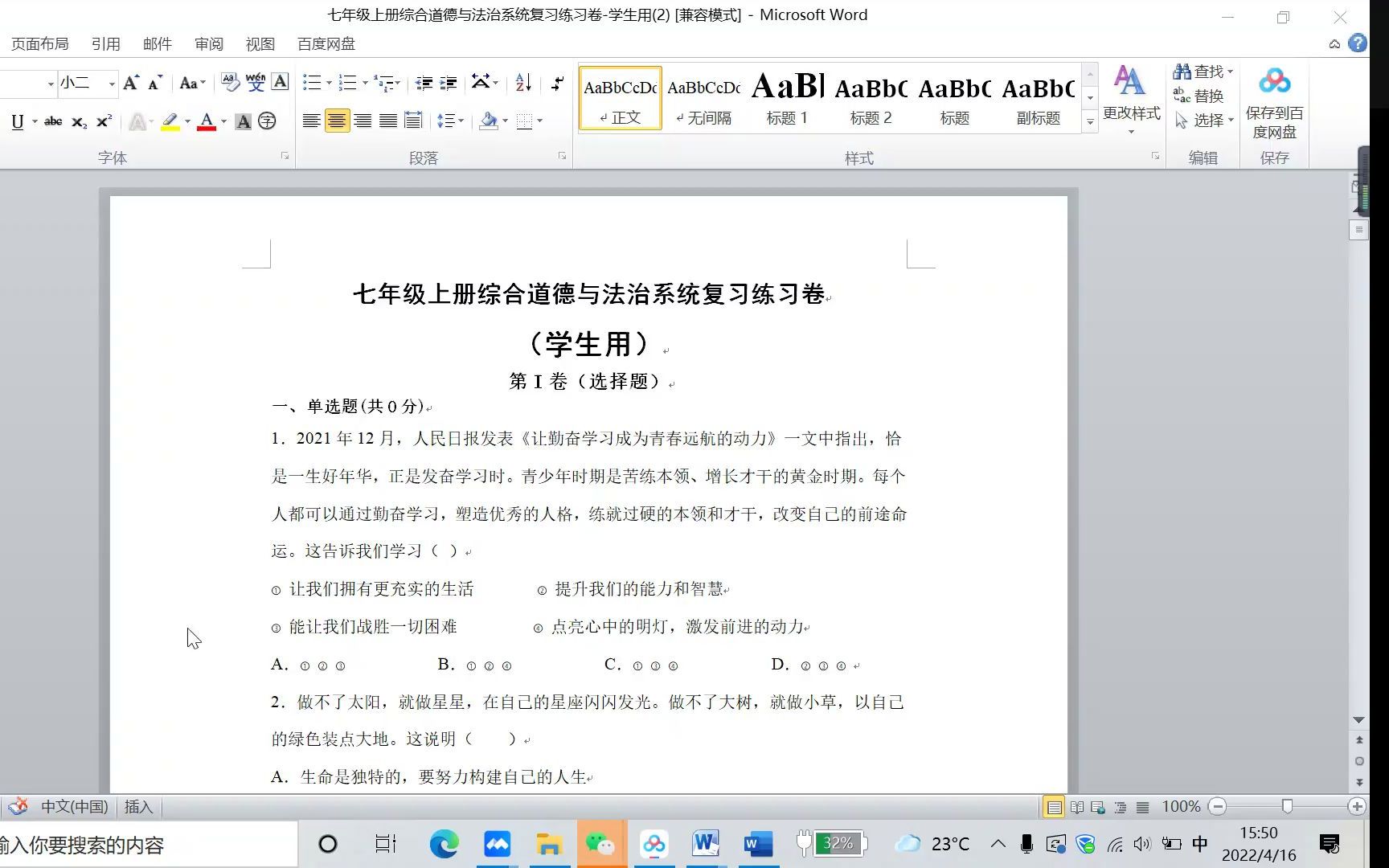Image resolution: width=1389 pixels, height=868 pixels.
Task: Open the 审阅 tab
Action: [208, 44]
